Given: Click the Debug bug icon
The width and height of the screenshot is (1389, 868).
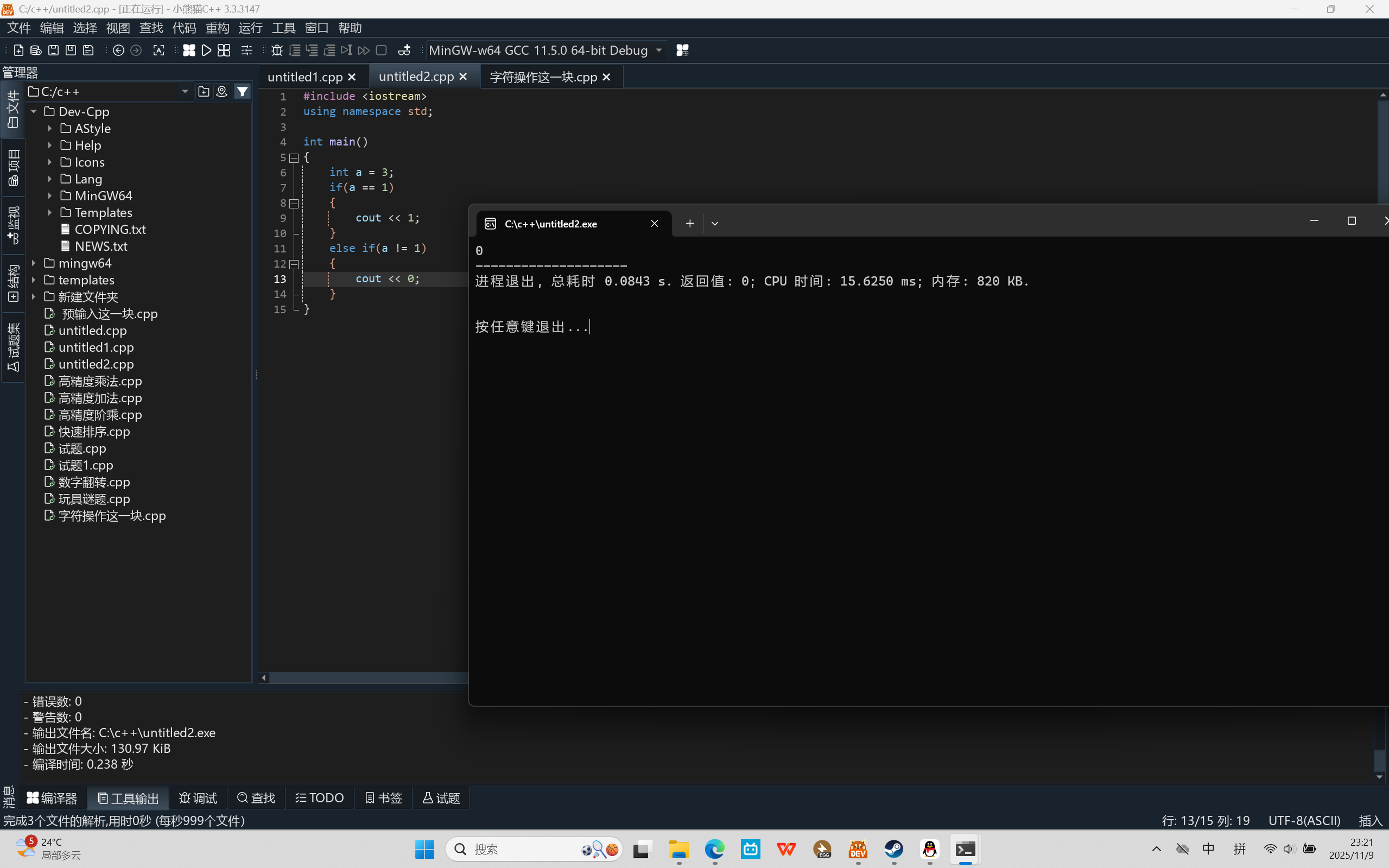Looking at the screenshot, I should (277, 50).
